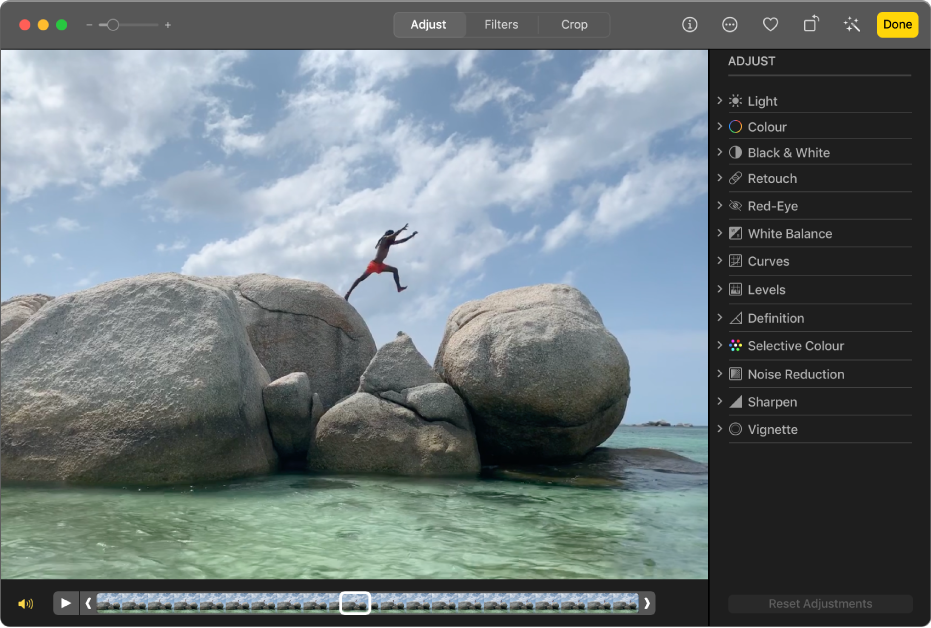Select the Curves adjustment icon
The image size is (931, 628).
click(x=736, y=261)
